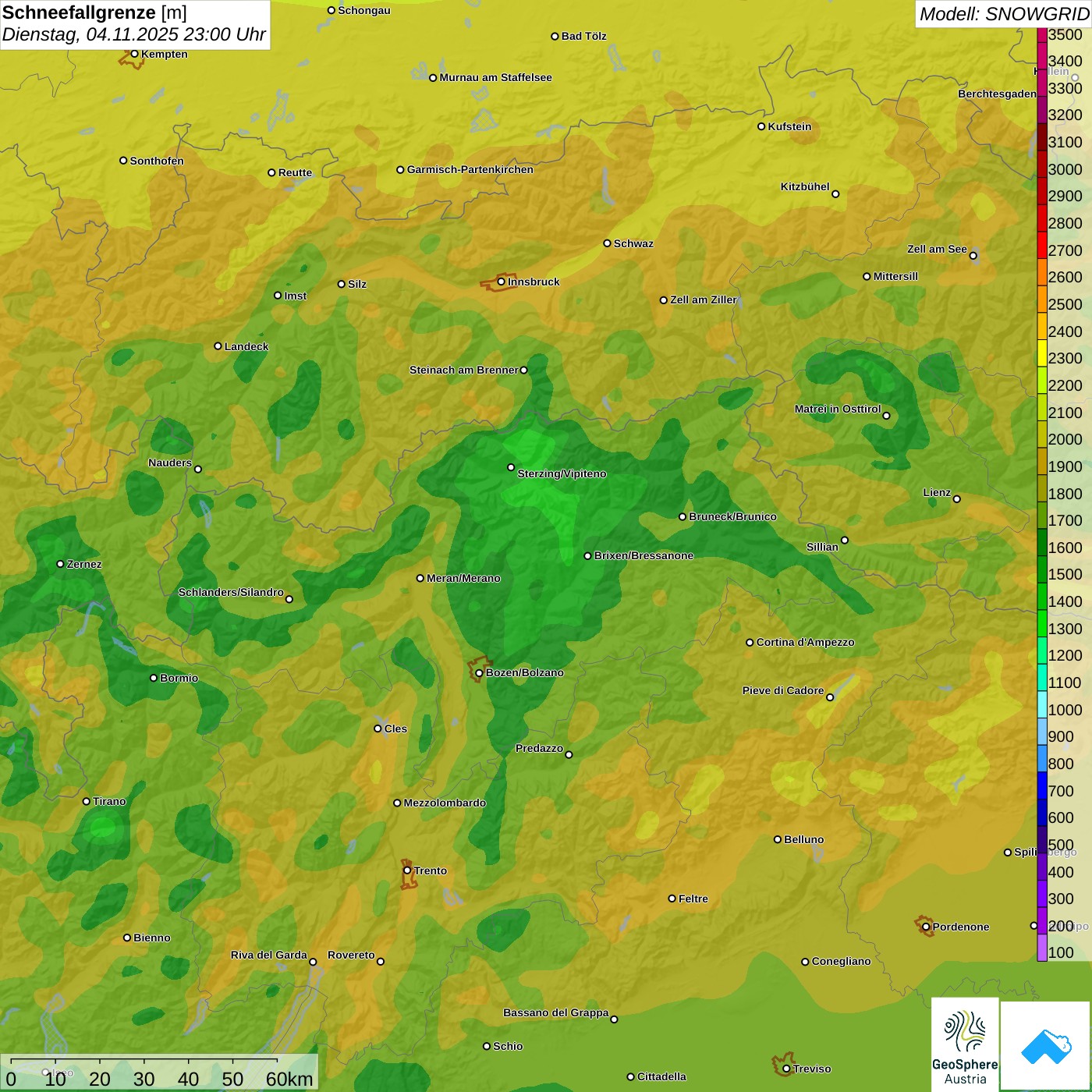The width and height of the screenshot is (1092, 1092).
Task: Click the Kufstein location dot
Action: tap(761, 126)
